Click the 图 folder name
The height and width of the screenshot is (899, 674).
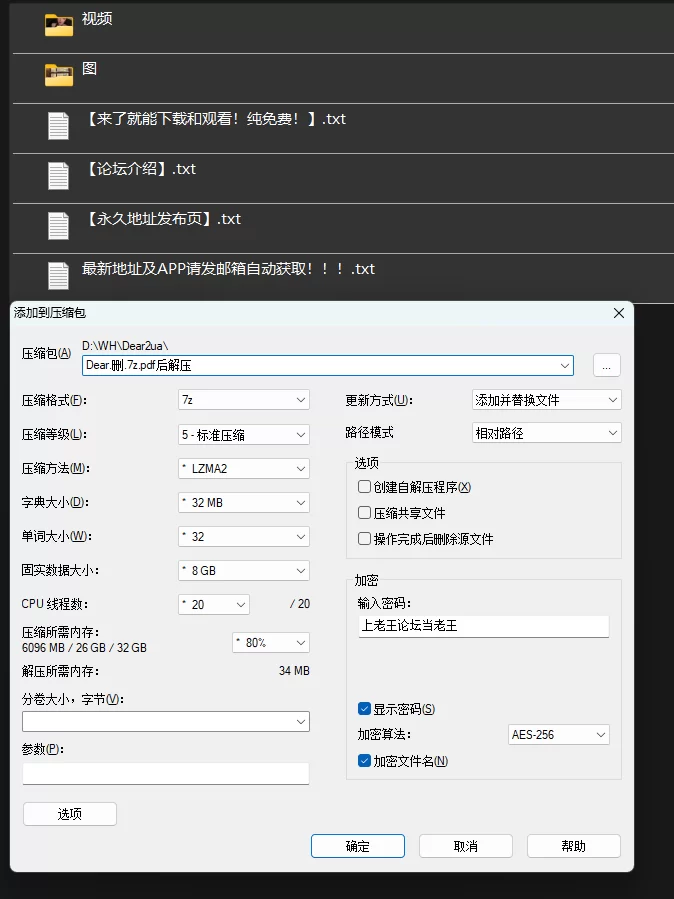coord(89,69)
